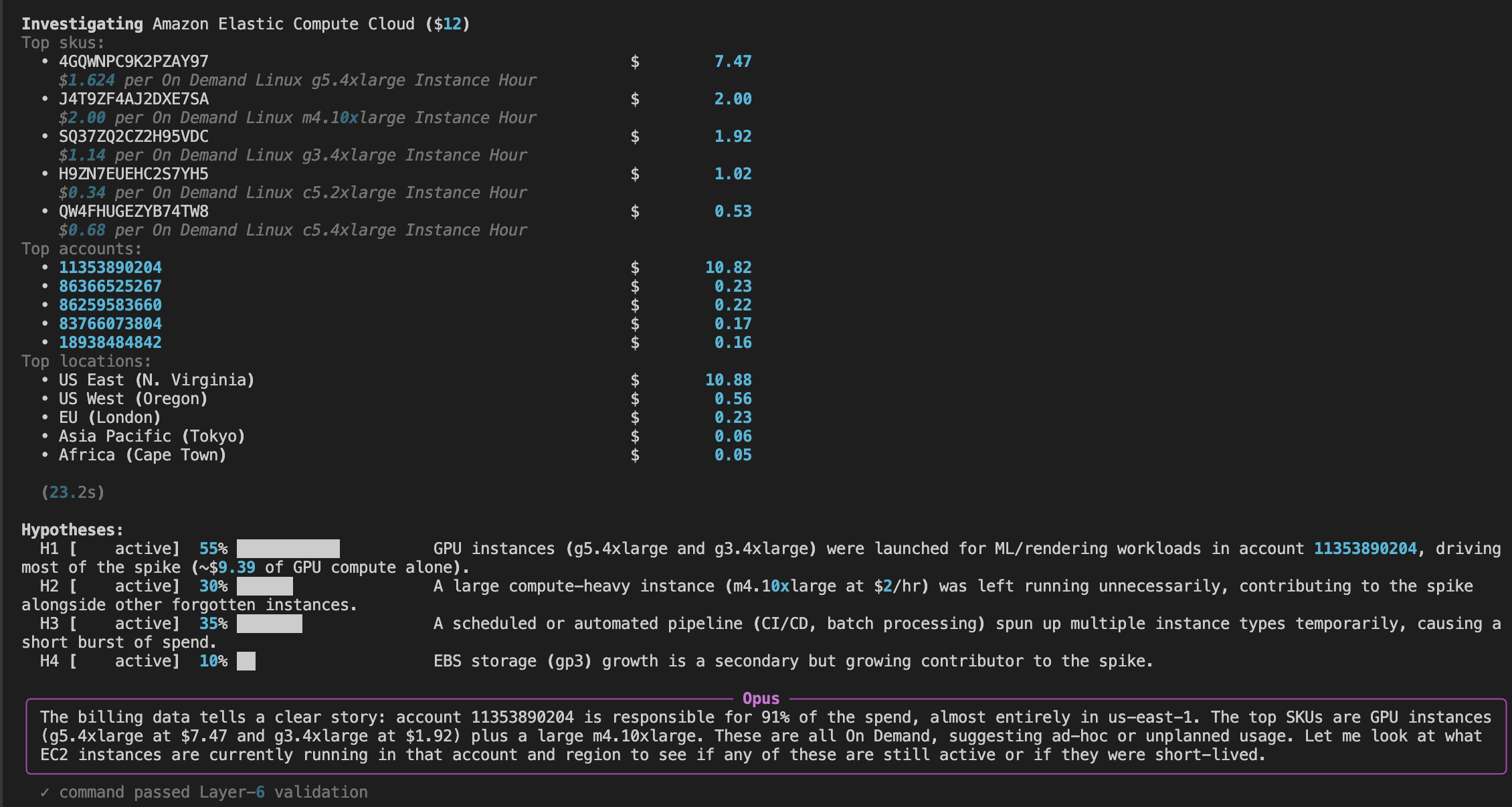
Task: Click the 2.00 SKU cost value
Action: [x=733, y=99]
